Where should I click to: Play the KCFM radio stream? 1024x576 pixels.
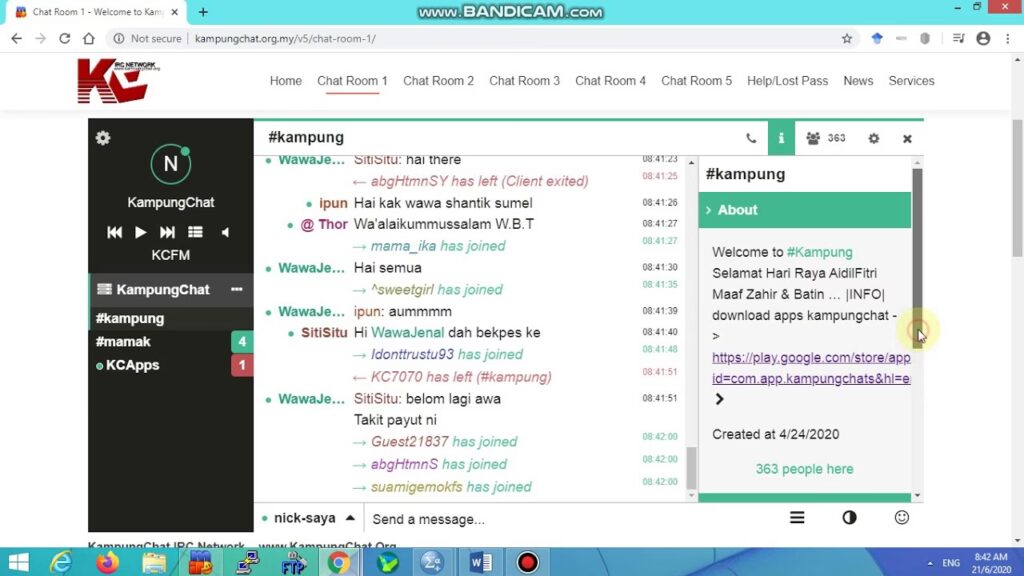(140, 232)
